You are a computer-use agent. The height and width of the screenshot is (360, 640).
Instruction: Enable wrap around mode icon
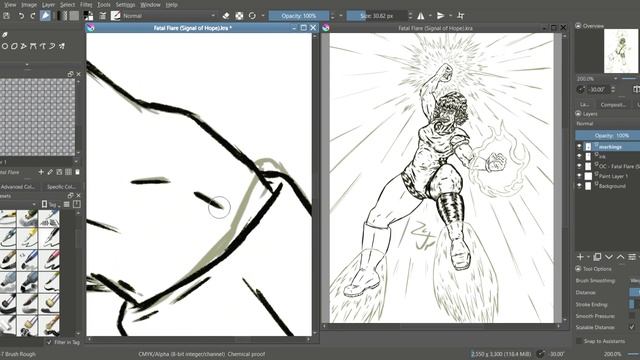click(461, 16)
